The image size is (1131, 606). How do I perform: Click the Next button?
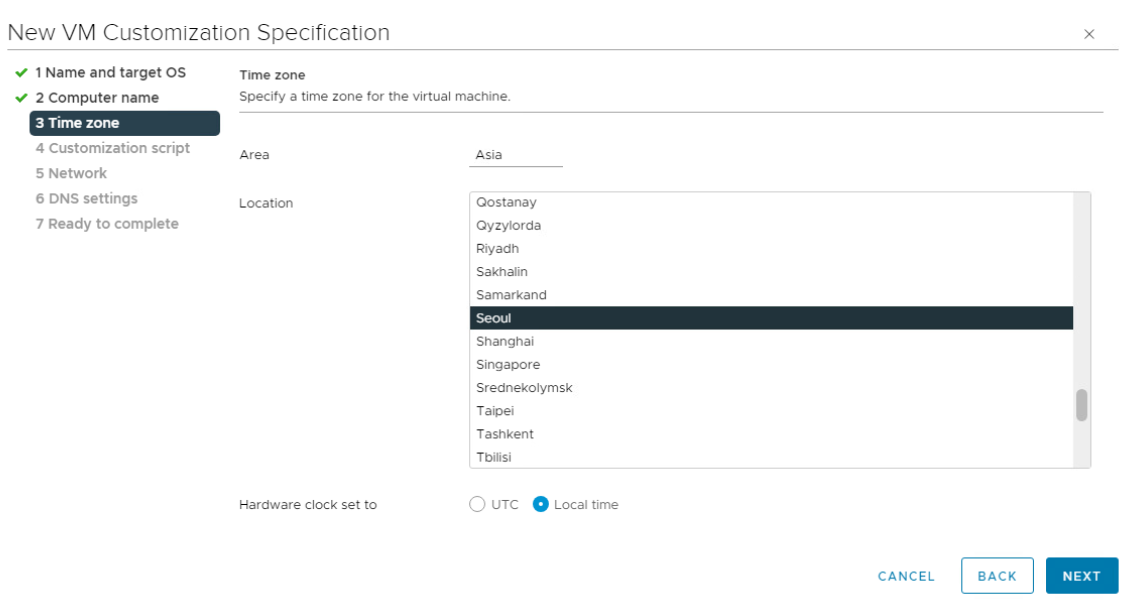1081,576
